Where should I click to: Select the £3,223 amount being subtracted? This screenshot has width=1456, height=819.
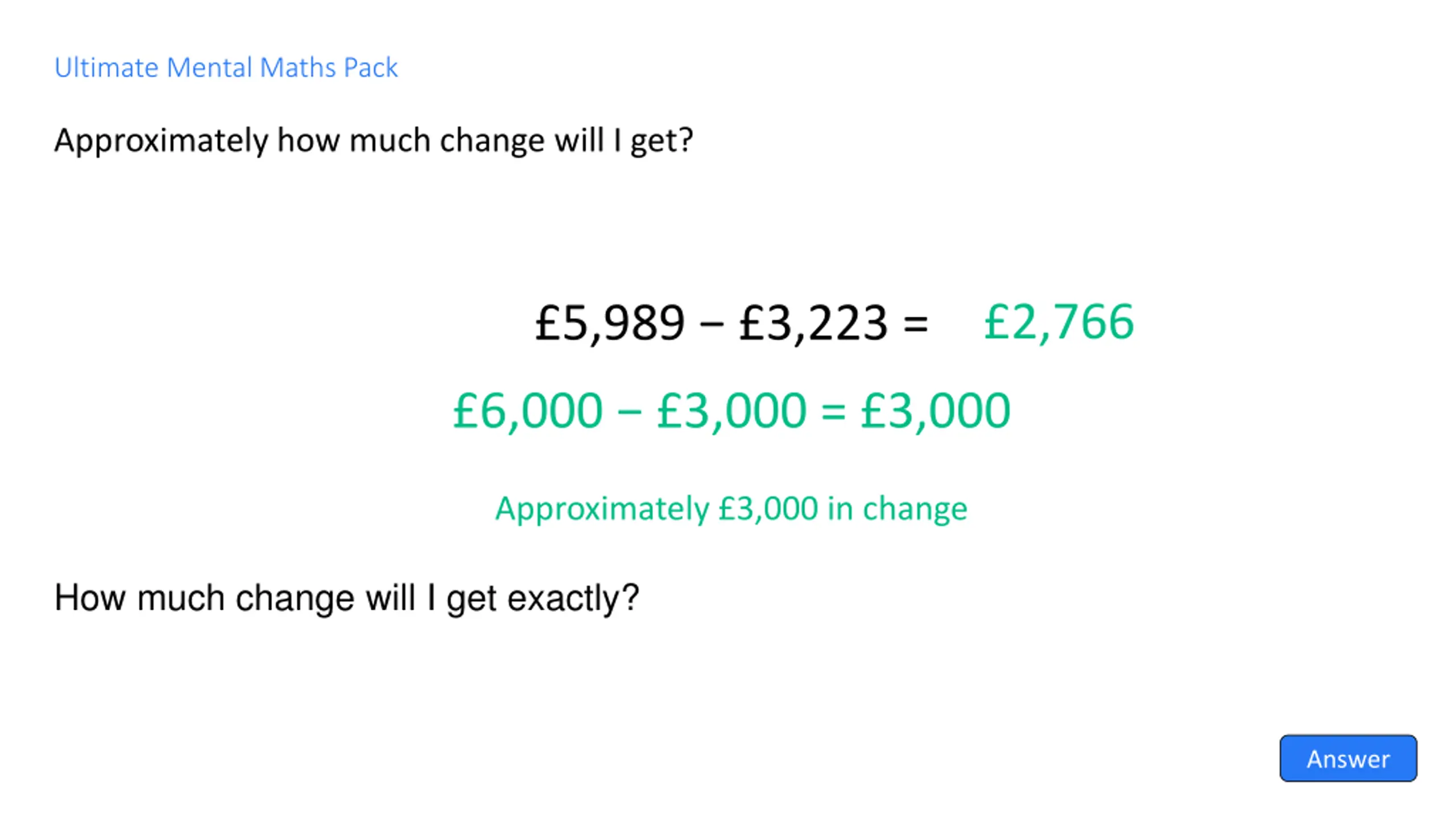click(x=813, y=323)
